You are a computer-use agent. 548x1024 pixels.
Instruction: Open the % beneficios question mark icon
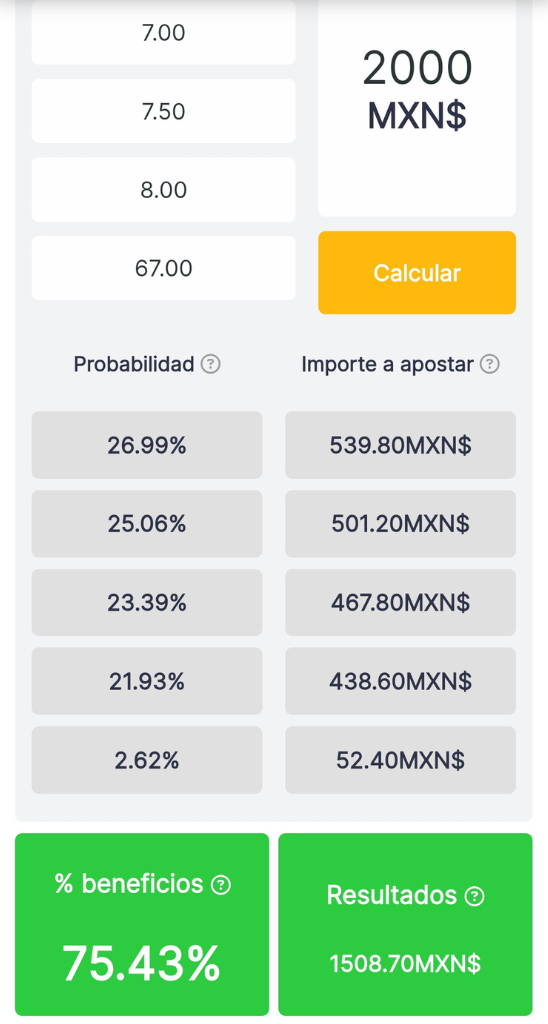[221, 885]
